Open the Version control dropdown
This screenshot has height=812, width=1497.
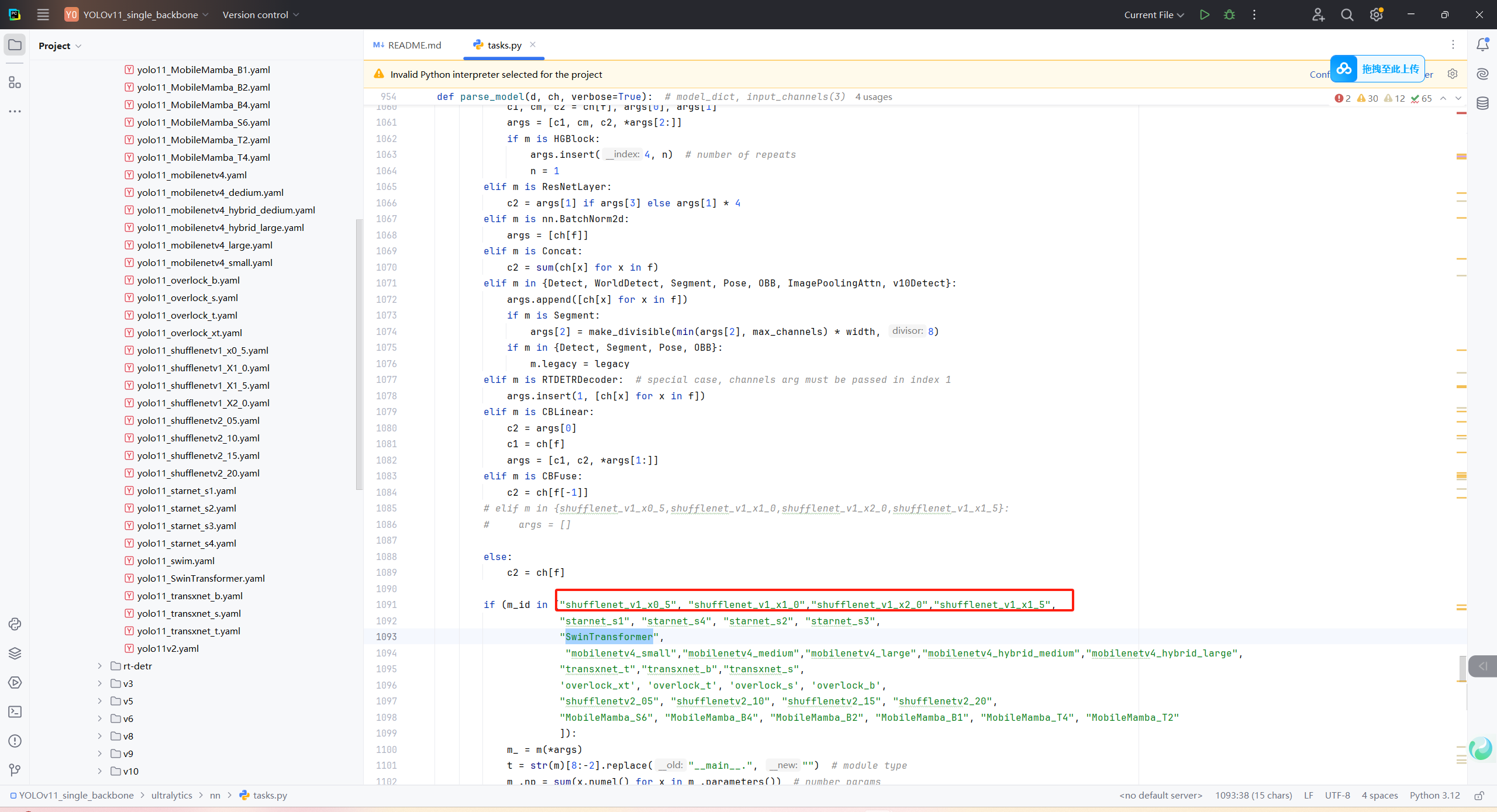(x=260, y=15)
